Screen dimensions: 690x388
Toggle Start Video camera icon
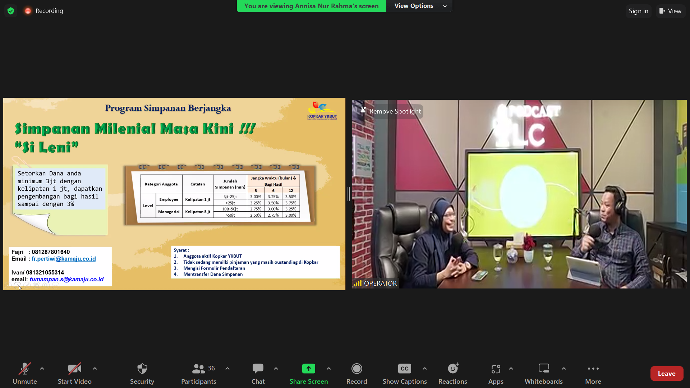click(74, 369)
